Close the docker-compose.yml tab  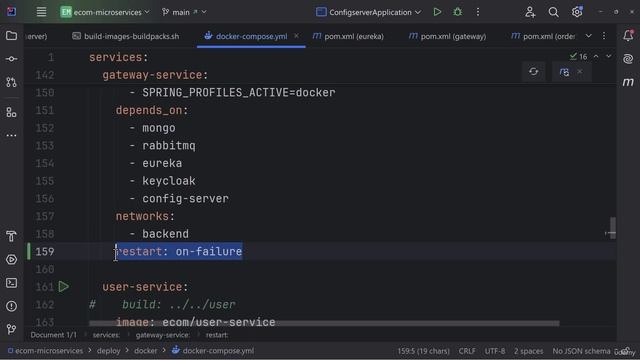tap(296, 36)
